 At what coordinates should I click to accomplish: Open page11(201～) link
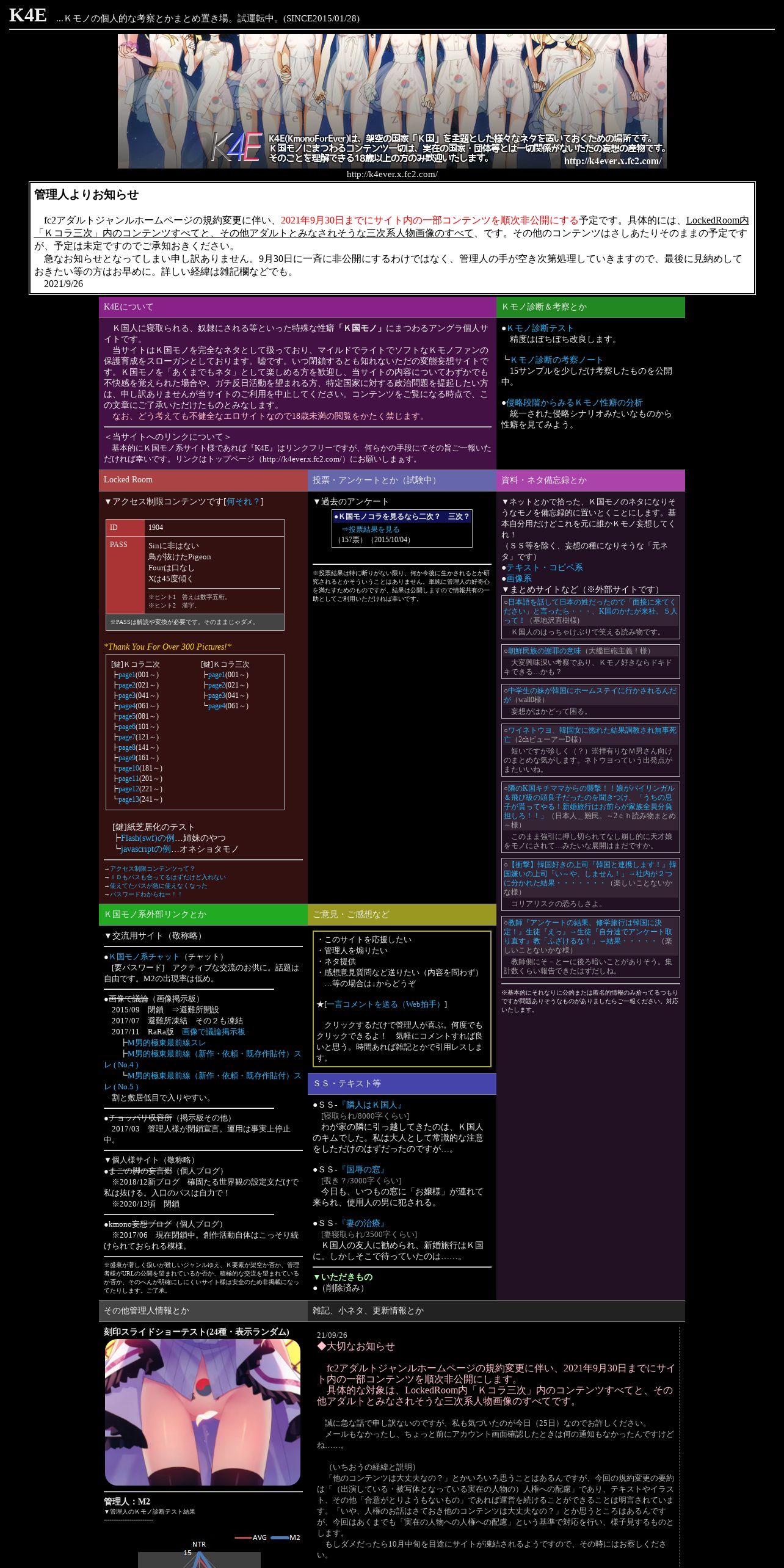pyautogui.click(x=129, y=779)
